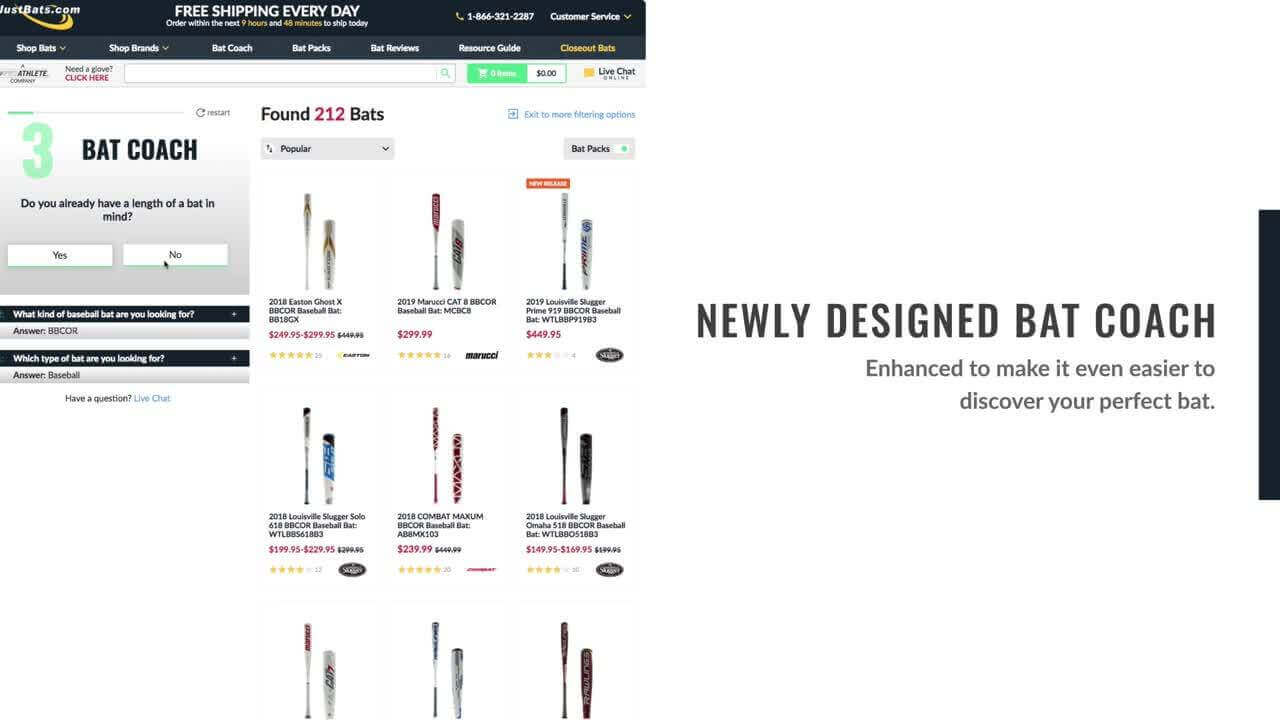This screenshot has height=720, width=1280.
Task: Select No for bat length question
Action: click(x=175, y=255)
